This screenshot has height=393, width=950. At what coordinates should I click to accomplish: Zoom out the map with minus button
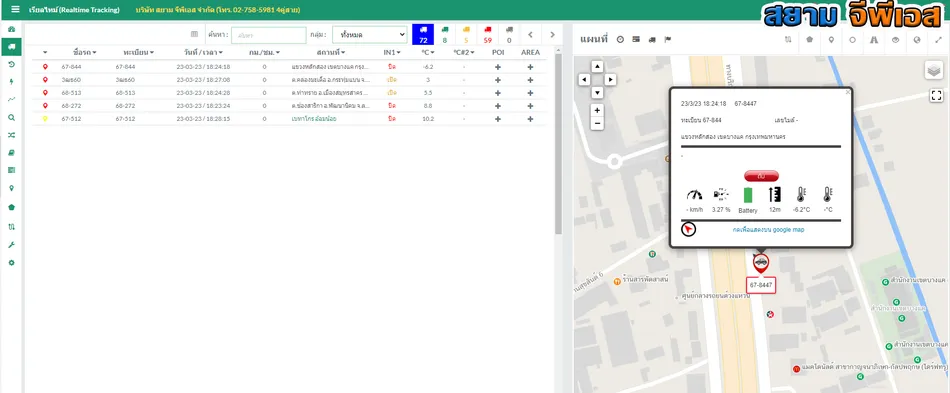pyautogui.click(x=597, y=123)
